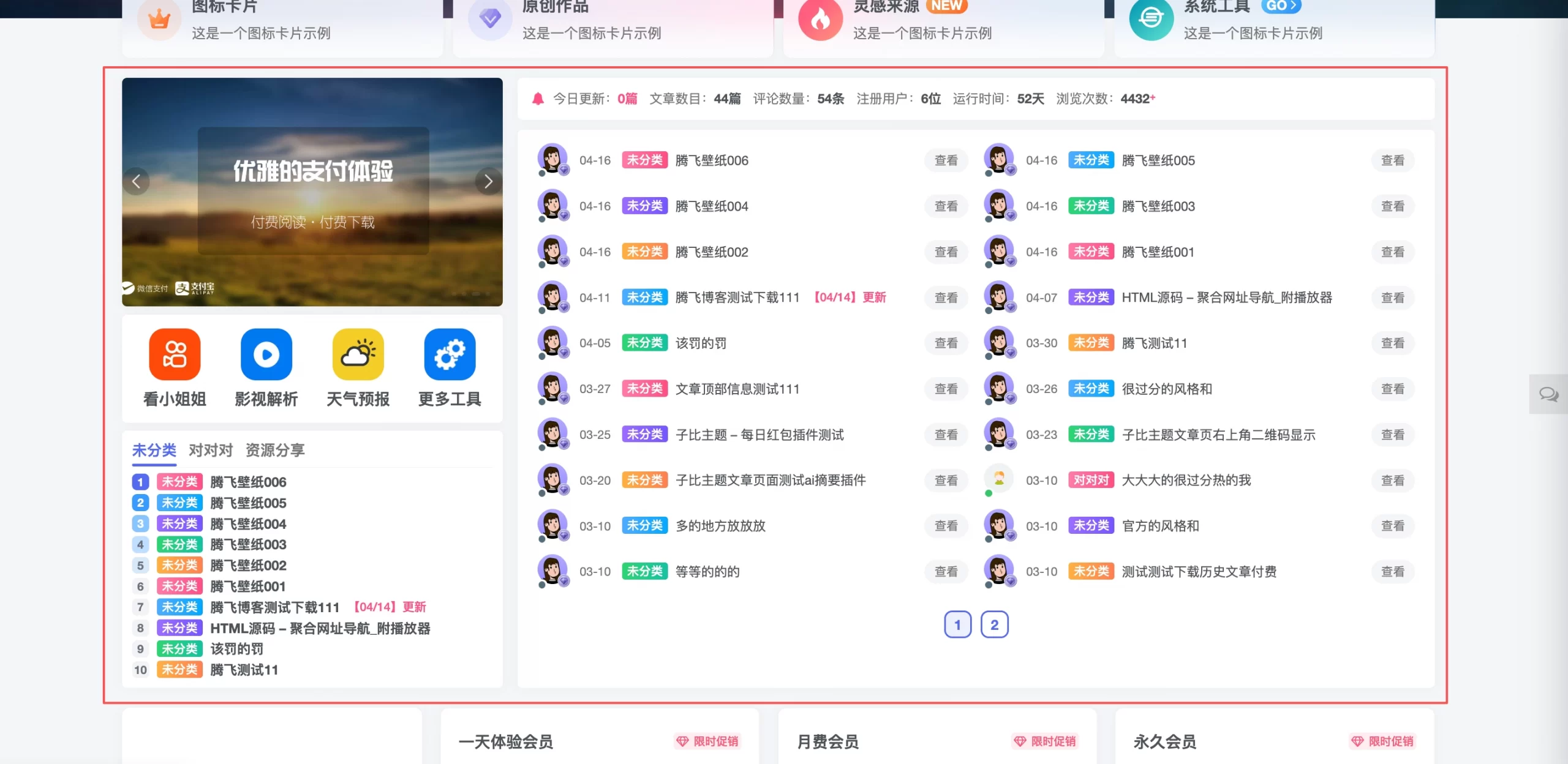The height and width of the screenshot is (764, 1568).
Task: Switch to the 未分类 tab
Action: pos(154,451)
